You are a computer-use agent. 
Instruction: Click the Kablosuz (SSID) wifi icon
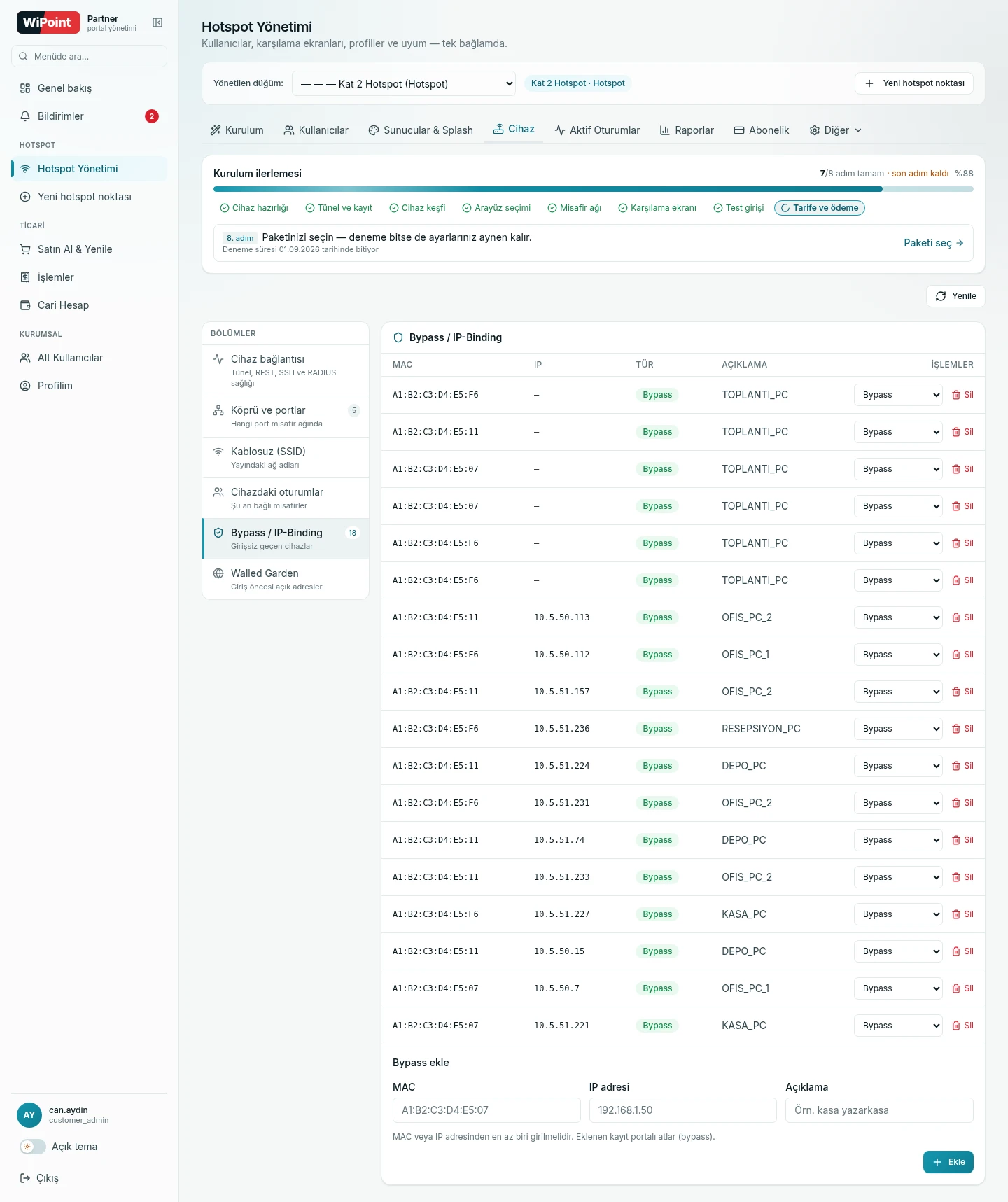(218, 452)
